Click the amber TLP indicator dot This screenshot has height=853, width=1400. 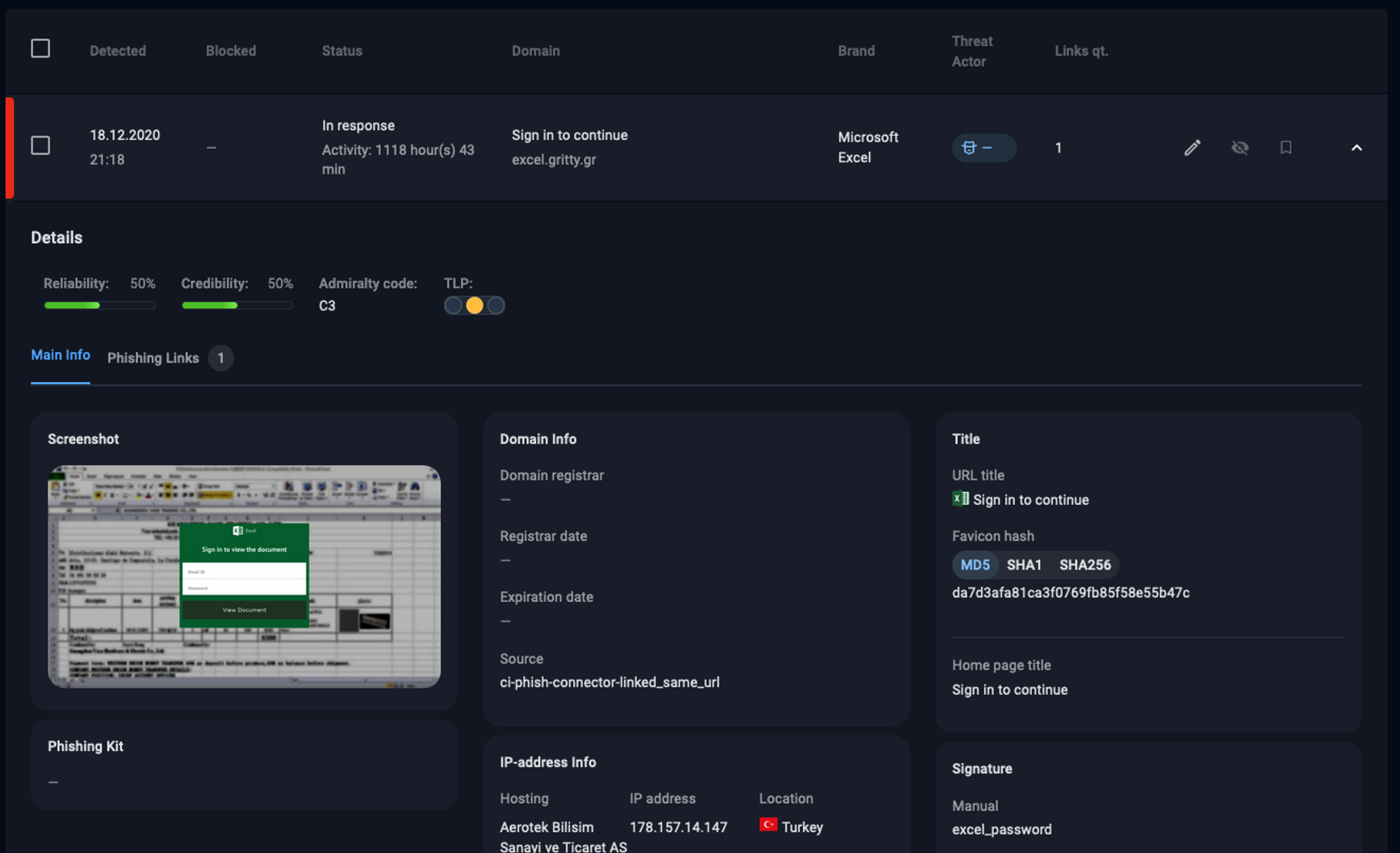(475, 305)
